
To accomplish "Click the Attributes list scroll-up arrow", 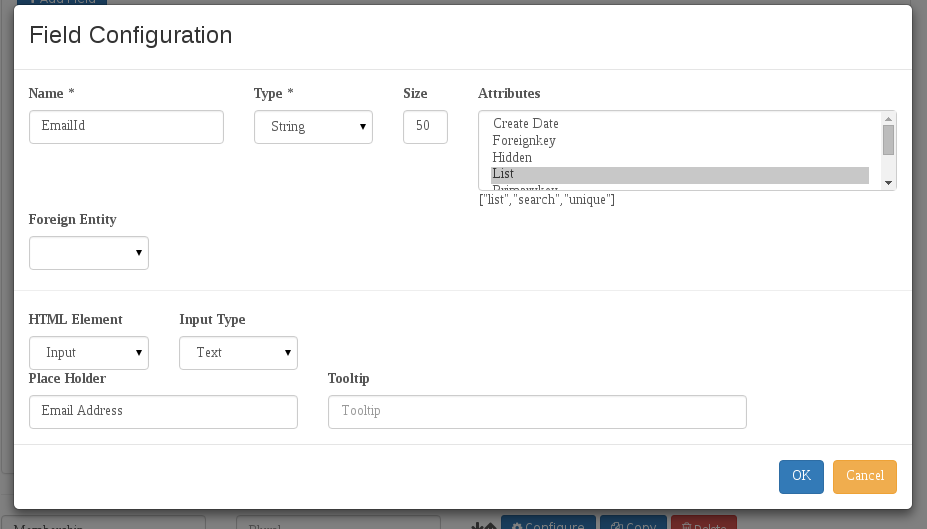I will coord(888,119).
